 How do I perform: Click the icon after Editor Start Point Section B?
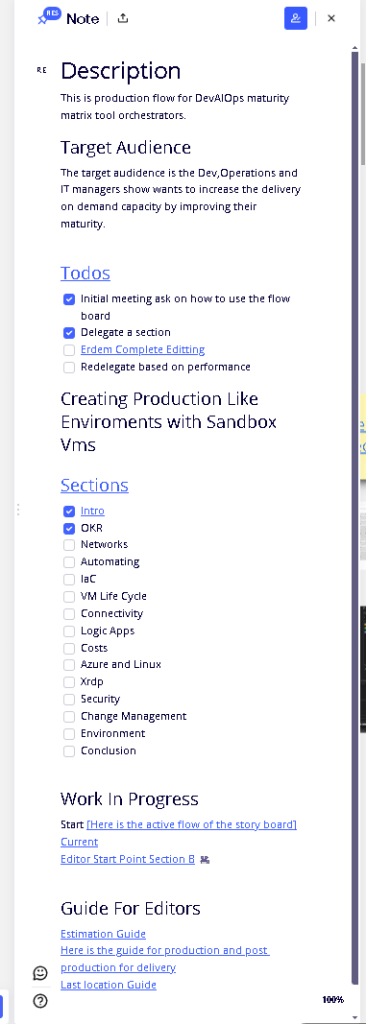[x=205, y=859]
